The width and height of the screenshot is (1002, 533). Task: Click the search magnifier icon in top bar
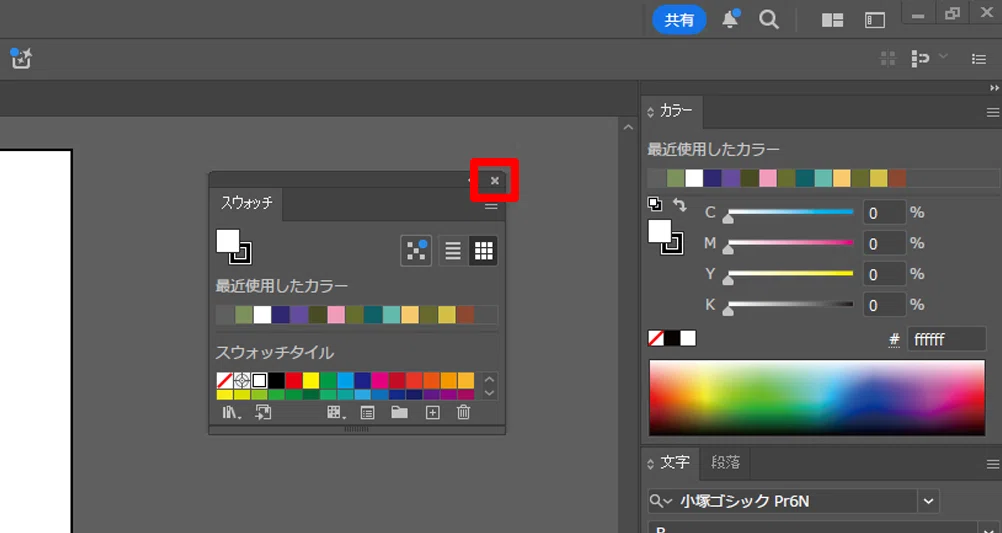[769, 20]
